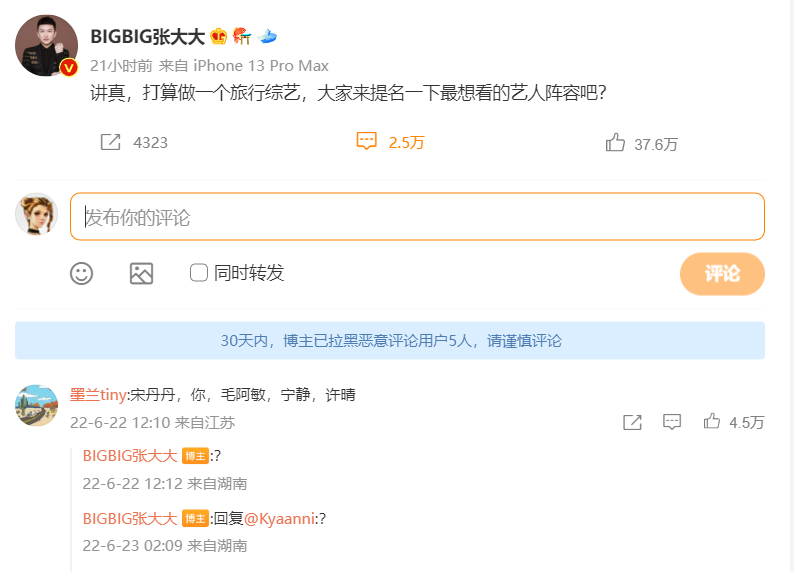Like 墨兰tiny's comment with 4.5万 likes
794x572 pixels.
tap(712, 422)
